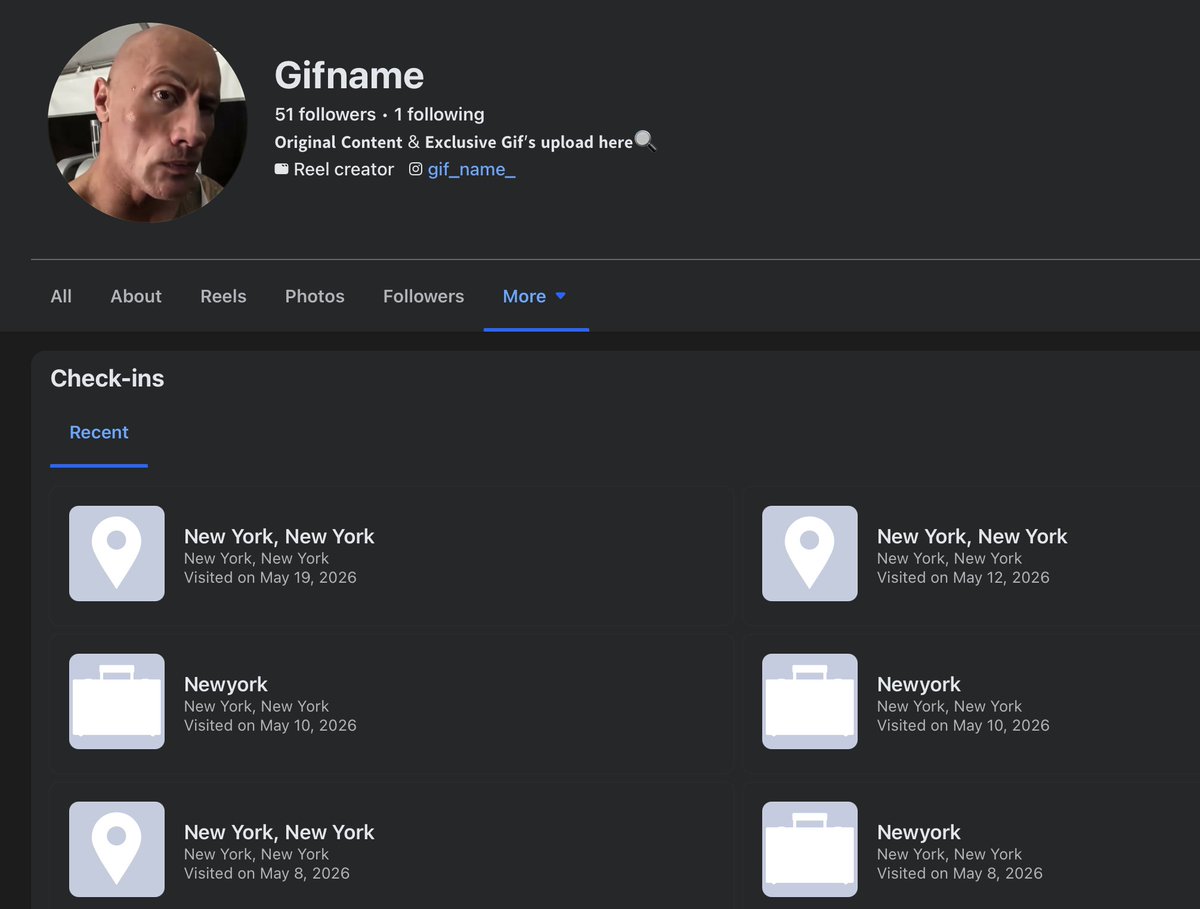
Task: Open New York, New York check-in from May 12
Action: [x=972, y=536]
